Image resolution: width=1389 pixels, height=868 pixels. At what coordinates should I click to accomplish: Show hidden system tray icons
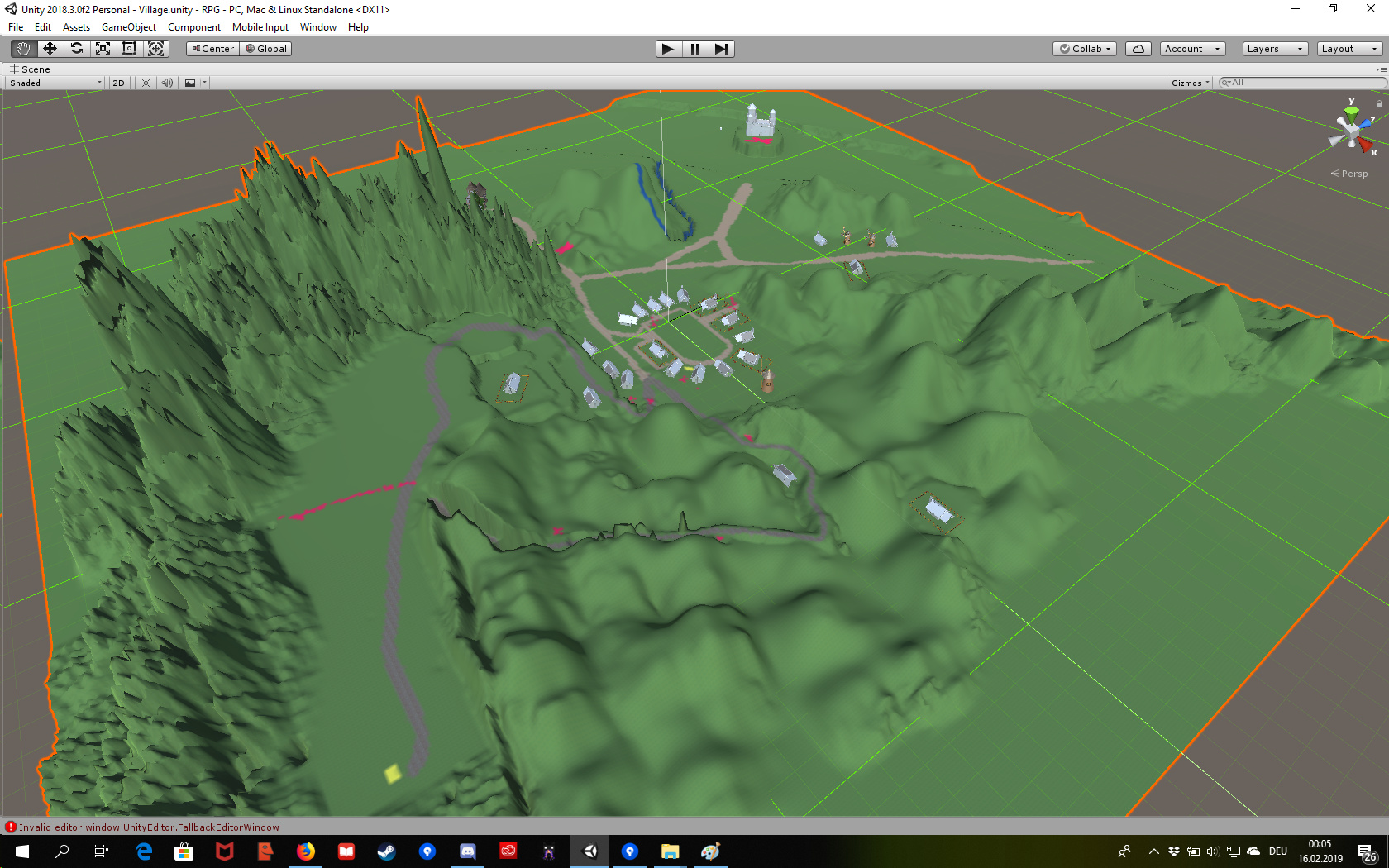1153,851
